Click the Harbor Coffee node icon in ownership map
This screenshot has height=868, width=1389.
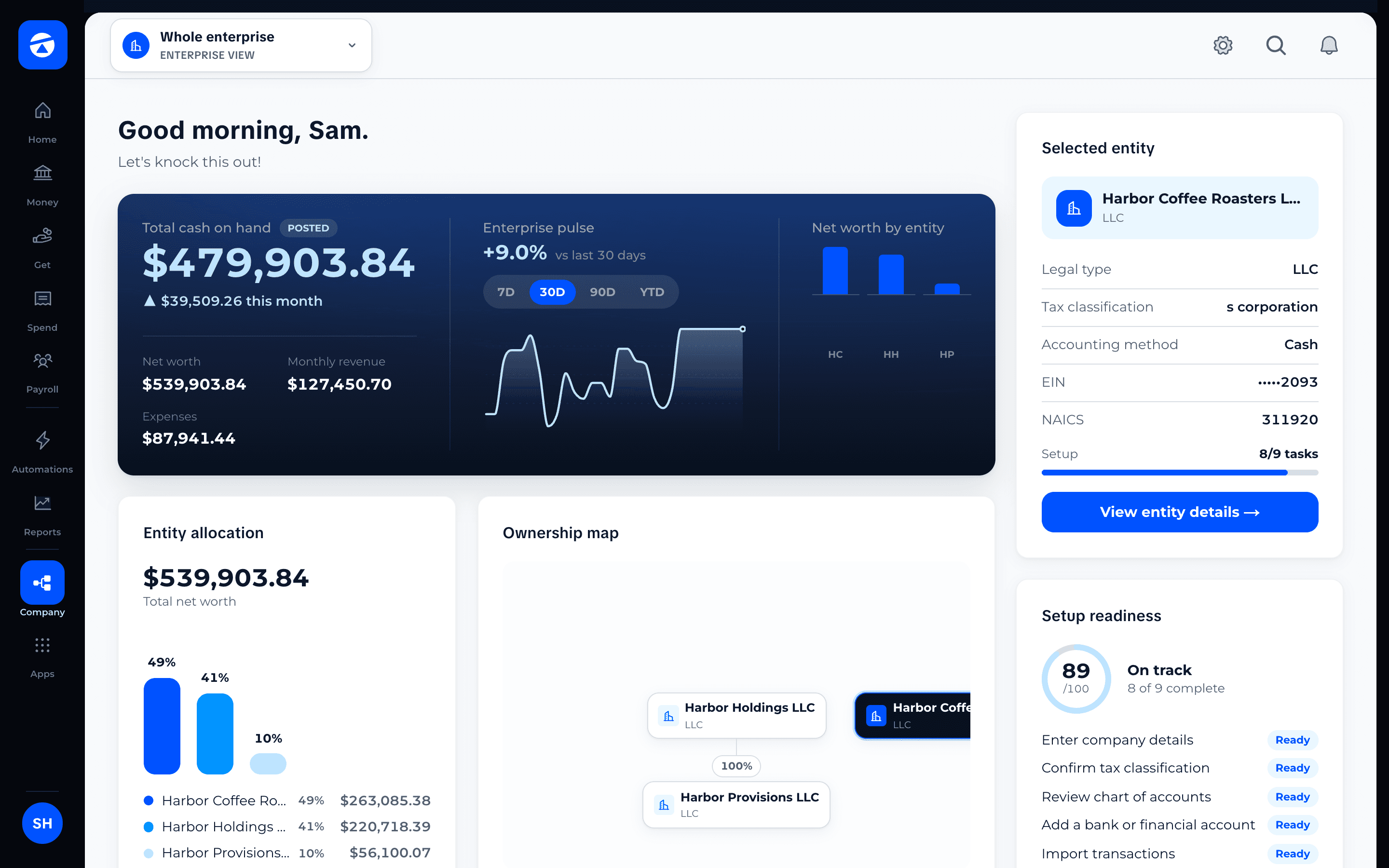pos(876,715)
